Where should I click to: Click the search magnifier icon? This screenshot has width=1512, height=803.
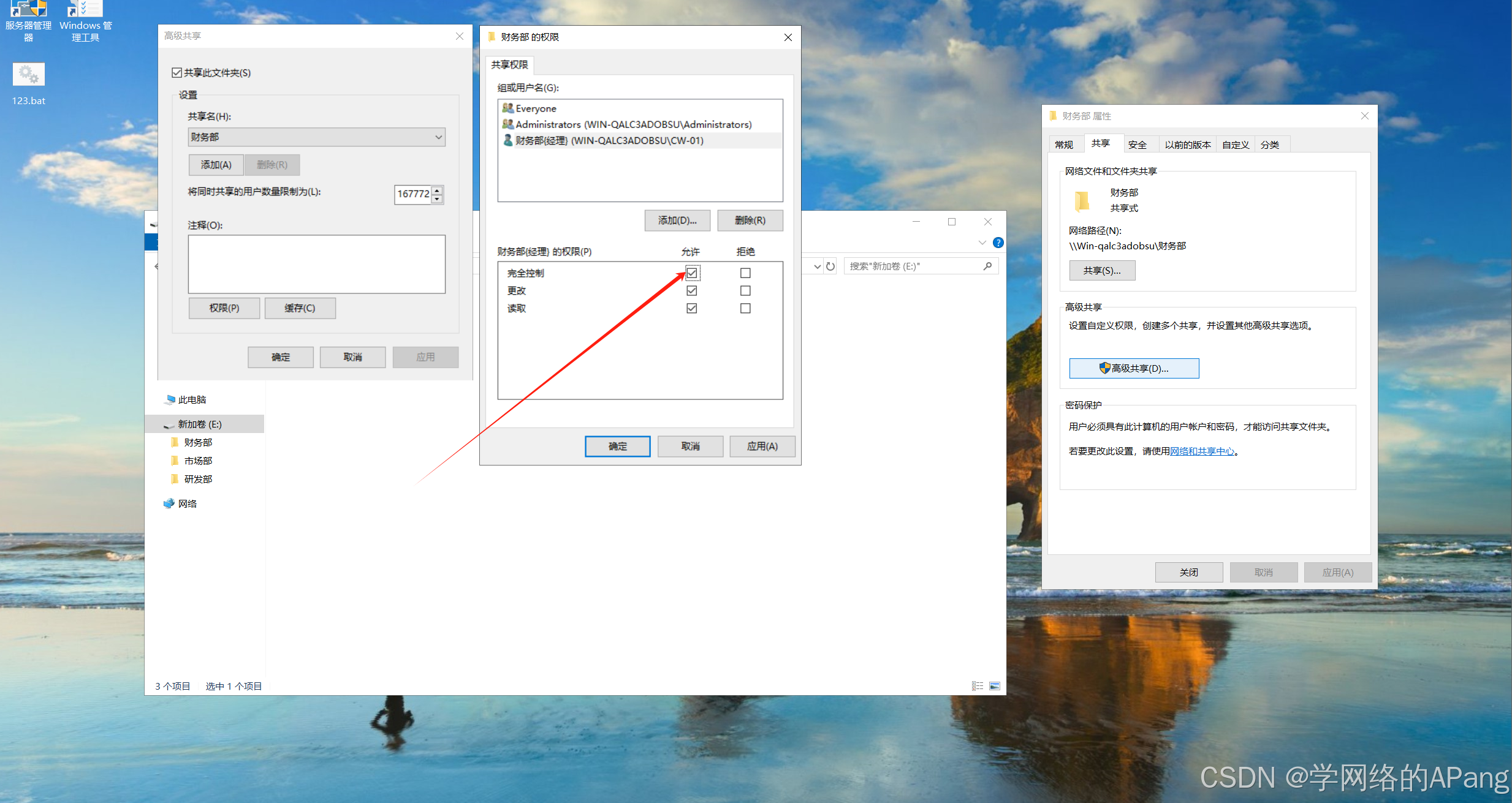[x=987, y=266]
